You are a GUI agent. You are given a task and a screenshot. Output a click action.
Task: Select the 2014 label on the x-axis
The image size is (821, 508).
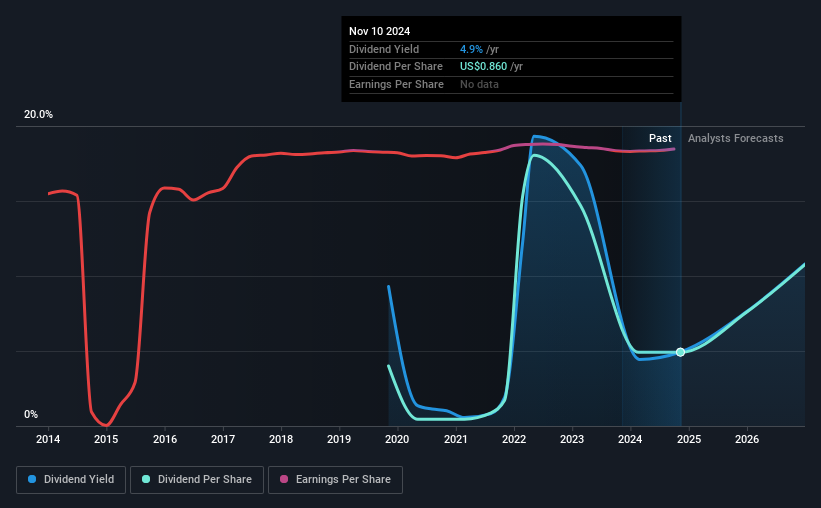[48, 439]
